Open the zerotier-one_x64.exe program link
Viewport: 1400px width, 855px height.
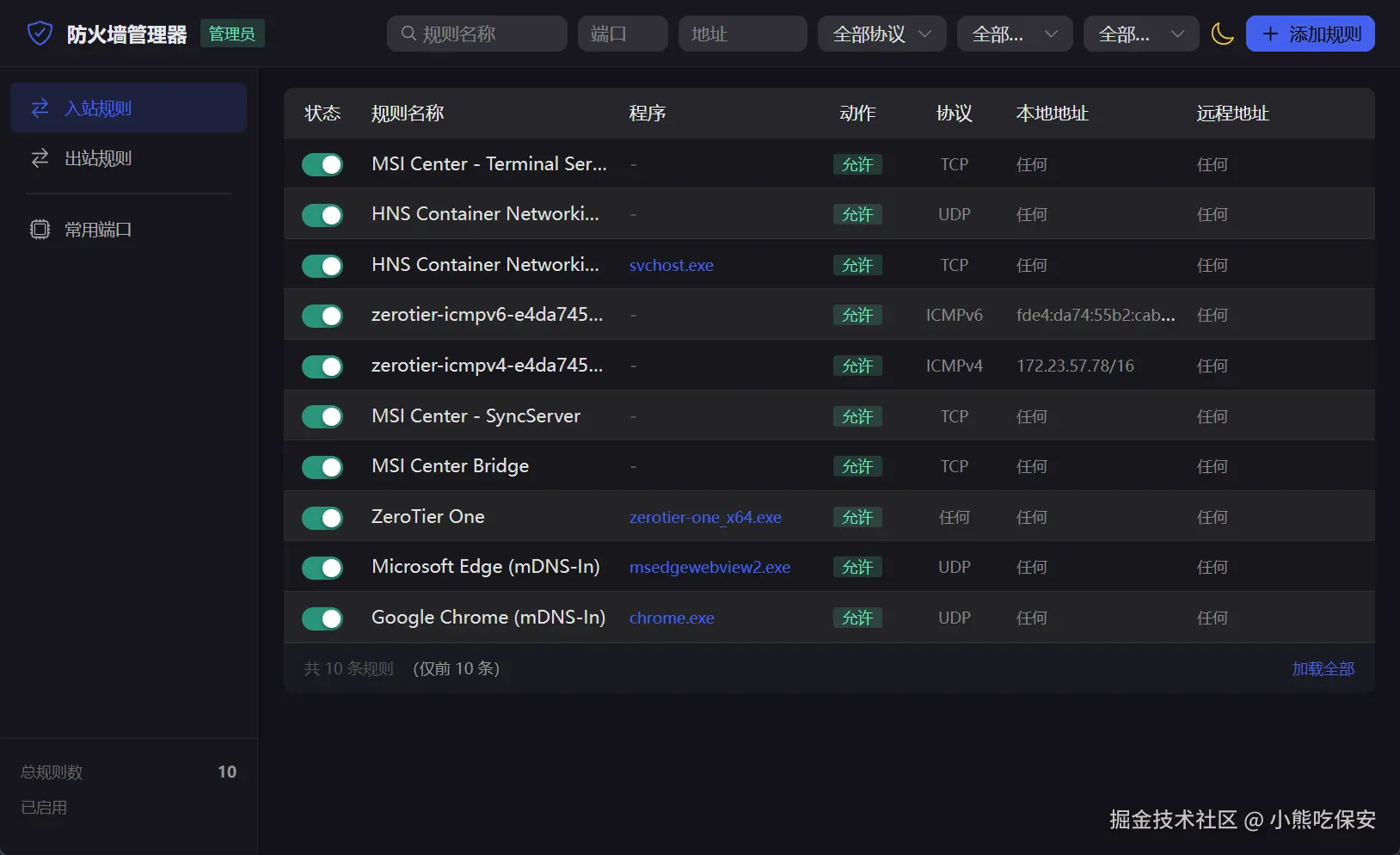point(705,517)
